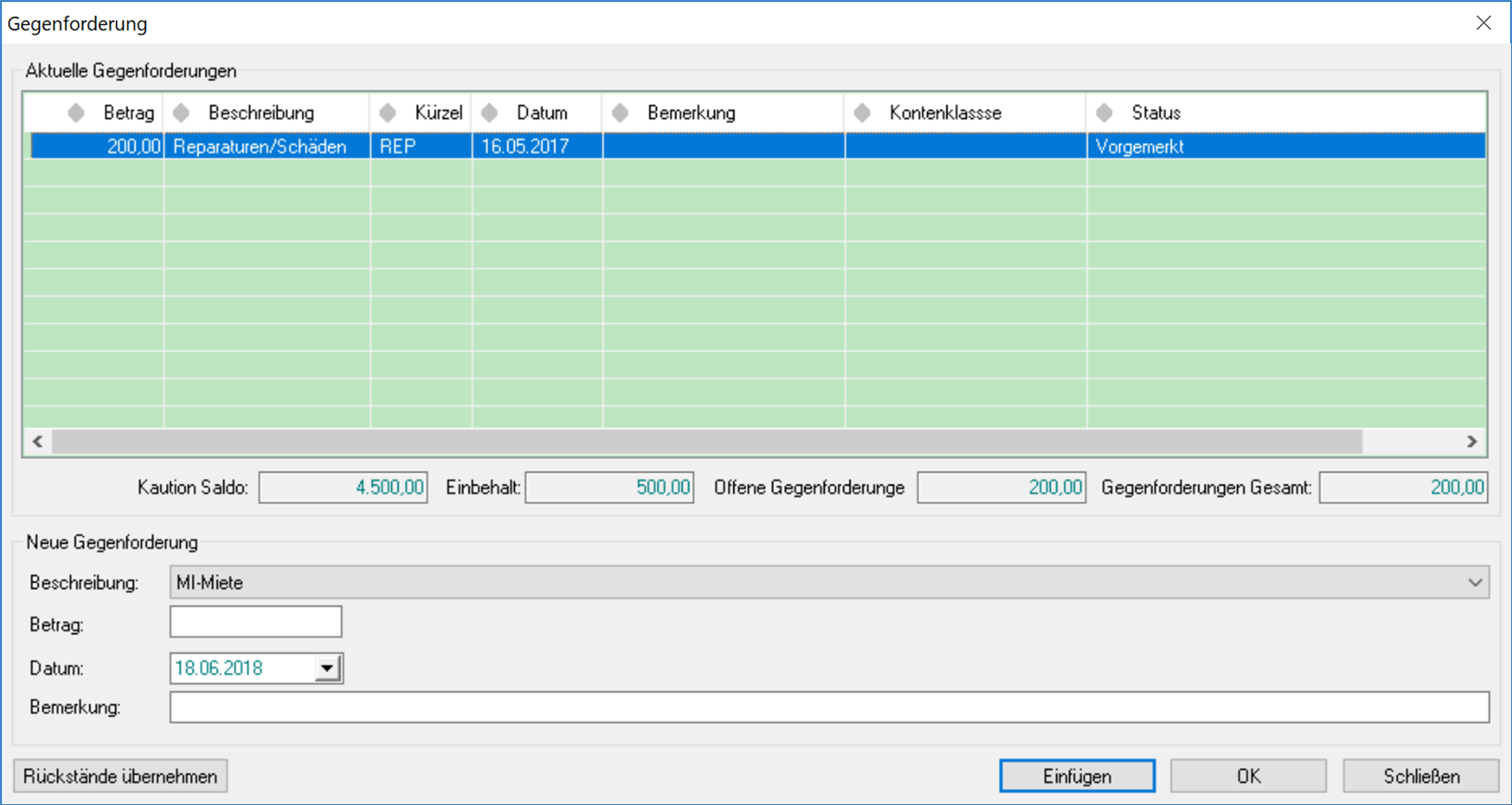Close the Gegenforderung dialog with X
Image resolution: width=1512 pixels, height=805 pixels.
tap(1483, 23)
